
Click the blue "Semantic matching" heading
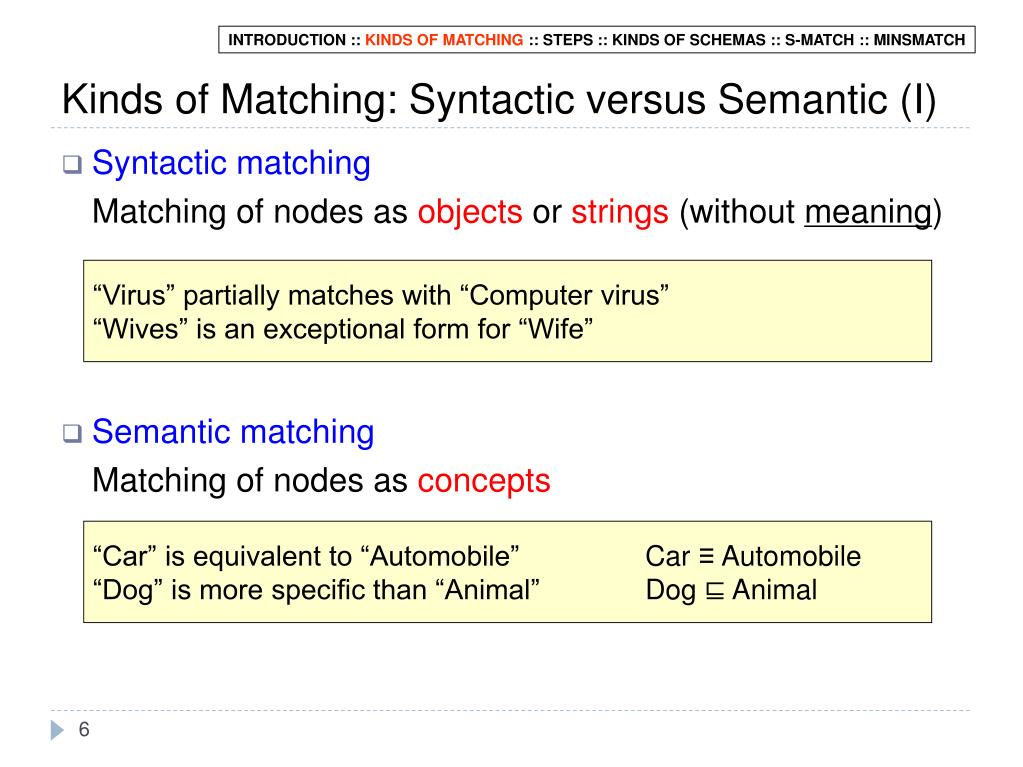click(x=233, y=432)
